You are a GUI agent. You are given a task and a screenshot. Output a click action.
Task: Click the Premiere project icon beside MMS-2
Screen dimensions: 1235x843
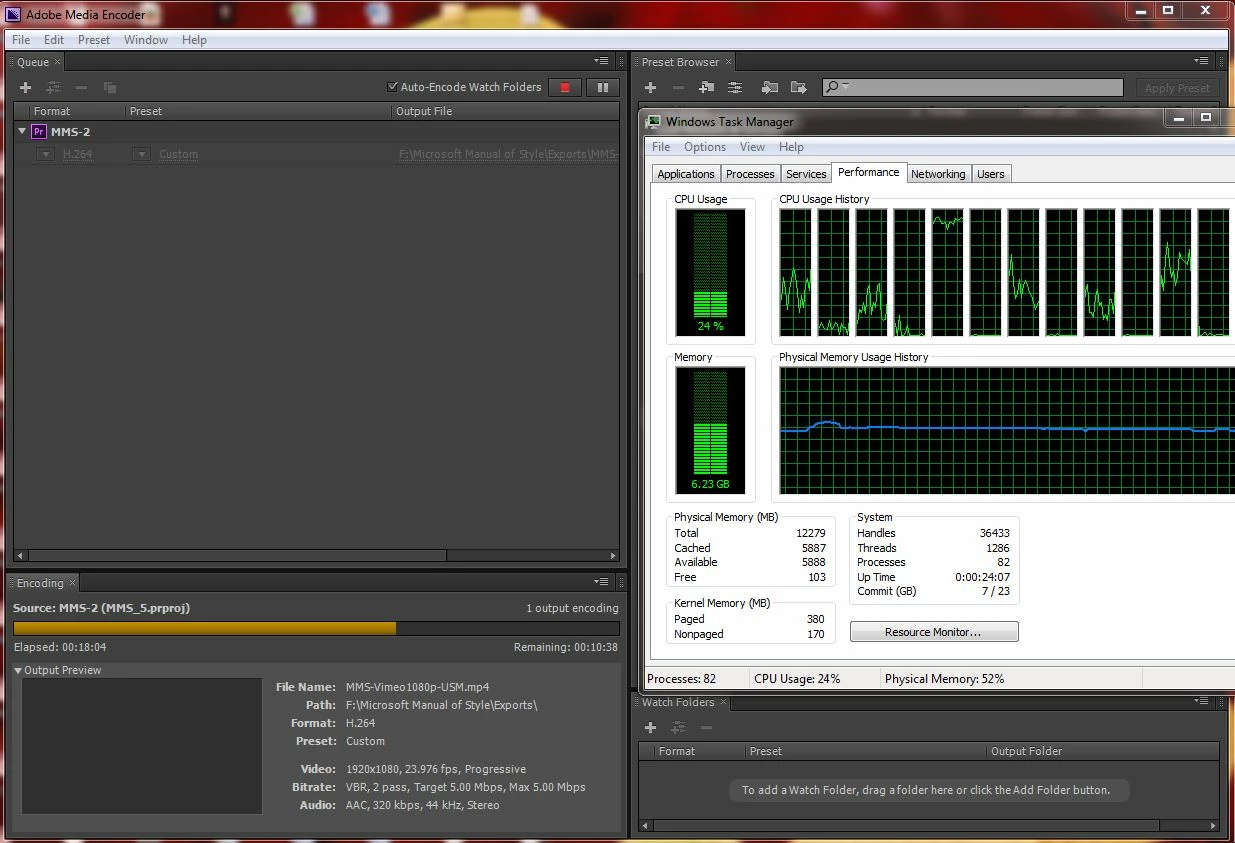pos(39,132)
